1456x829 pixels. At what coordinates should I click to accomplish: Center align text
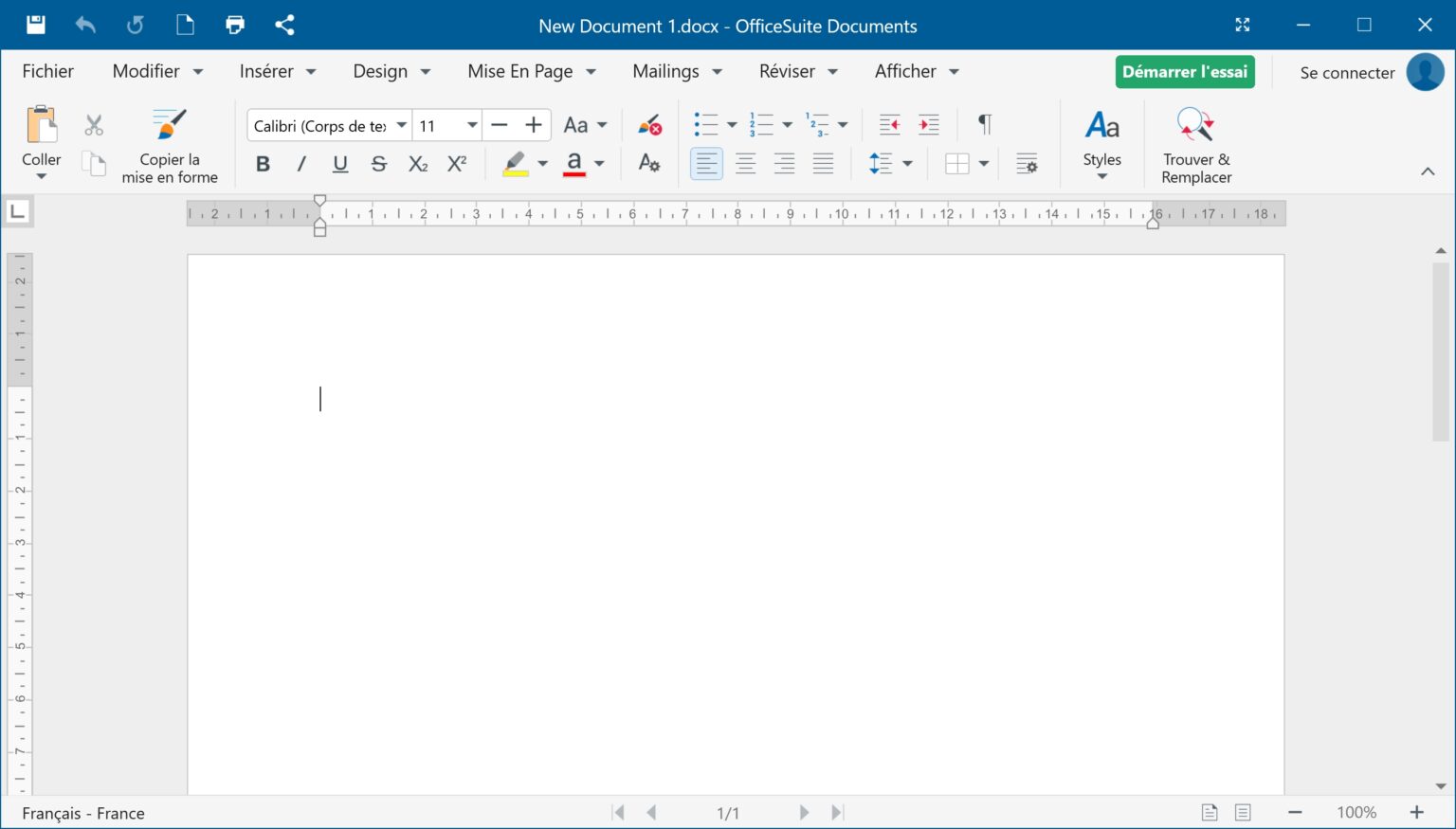click(x=746, y=164)
